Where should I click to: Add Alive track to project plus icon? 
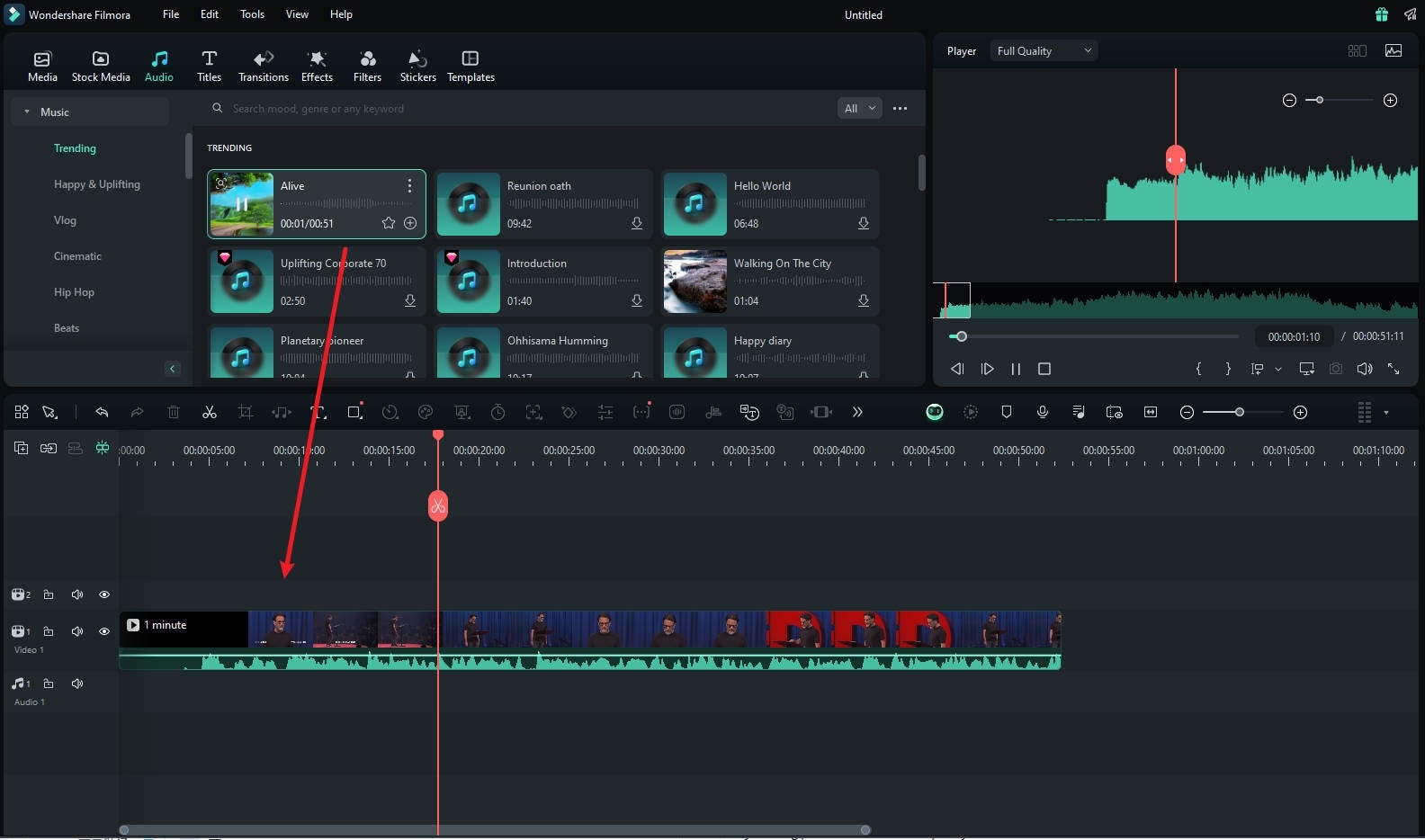410,223
